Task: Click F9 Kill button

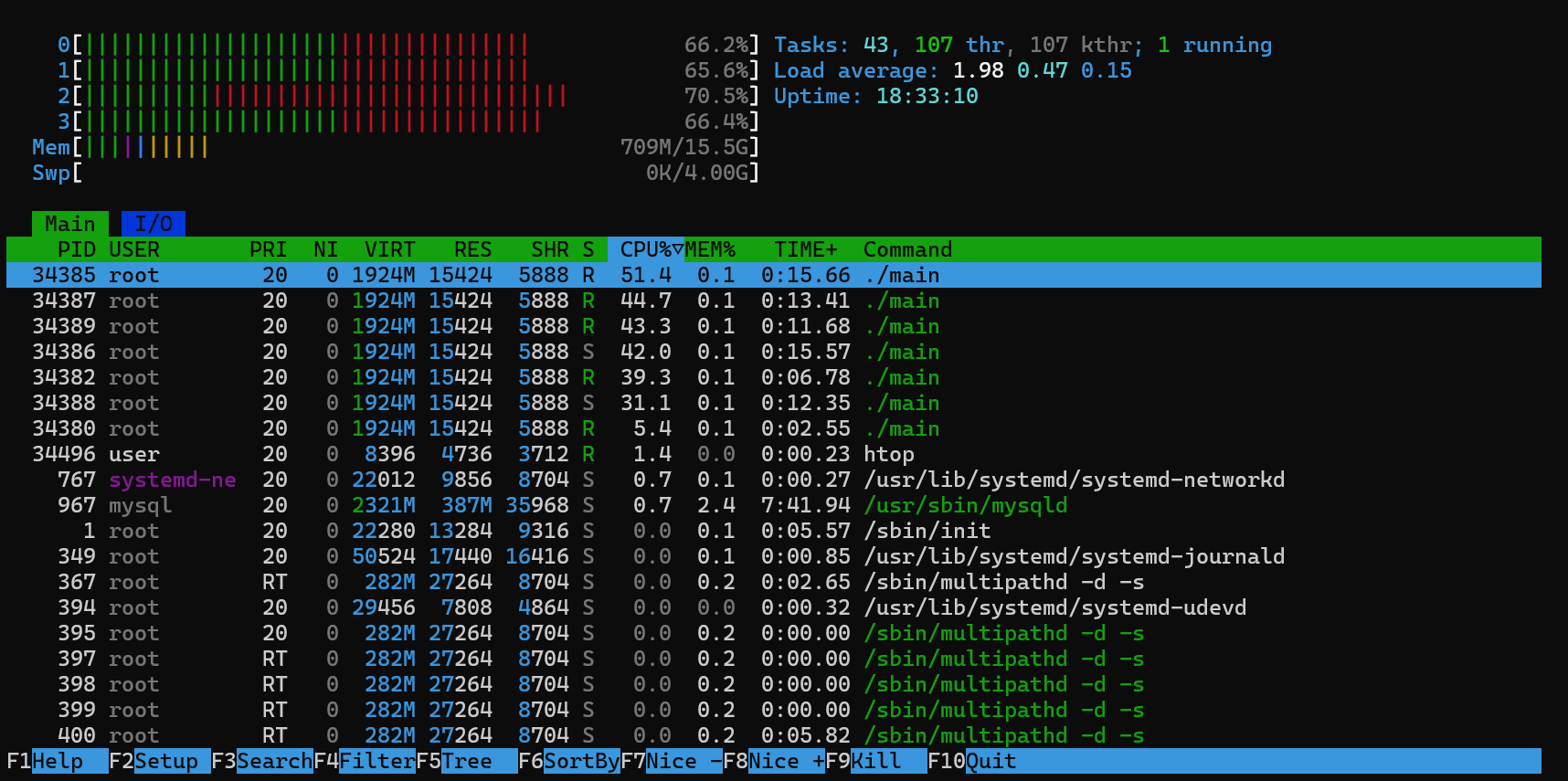Action: [x=876, y=761]
